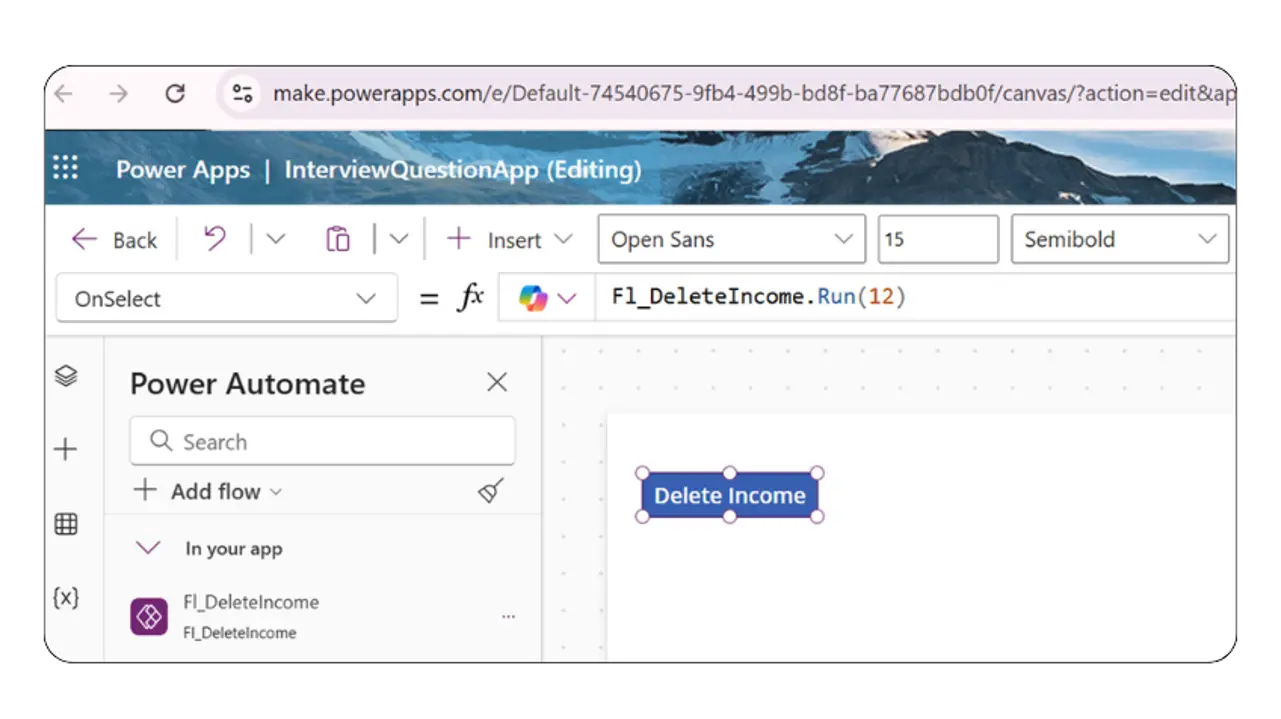
Task: Click the Fl_DeleteIncome flow icon
Action: pyautogui.click(x=148, y=616)
